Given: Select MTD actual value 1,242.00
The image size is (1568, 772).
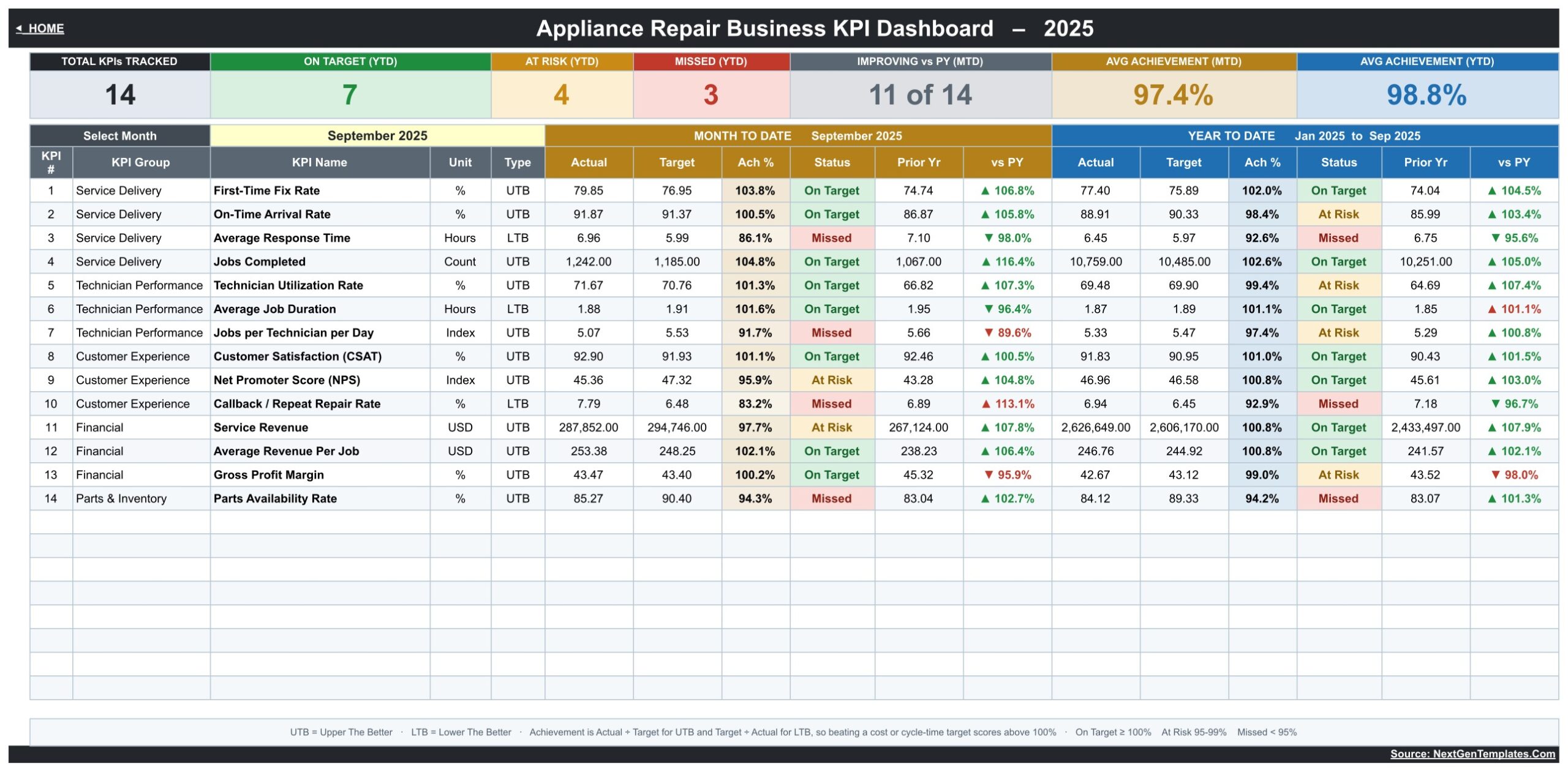Looking at the screenshot, I should 589,261.
